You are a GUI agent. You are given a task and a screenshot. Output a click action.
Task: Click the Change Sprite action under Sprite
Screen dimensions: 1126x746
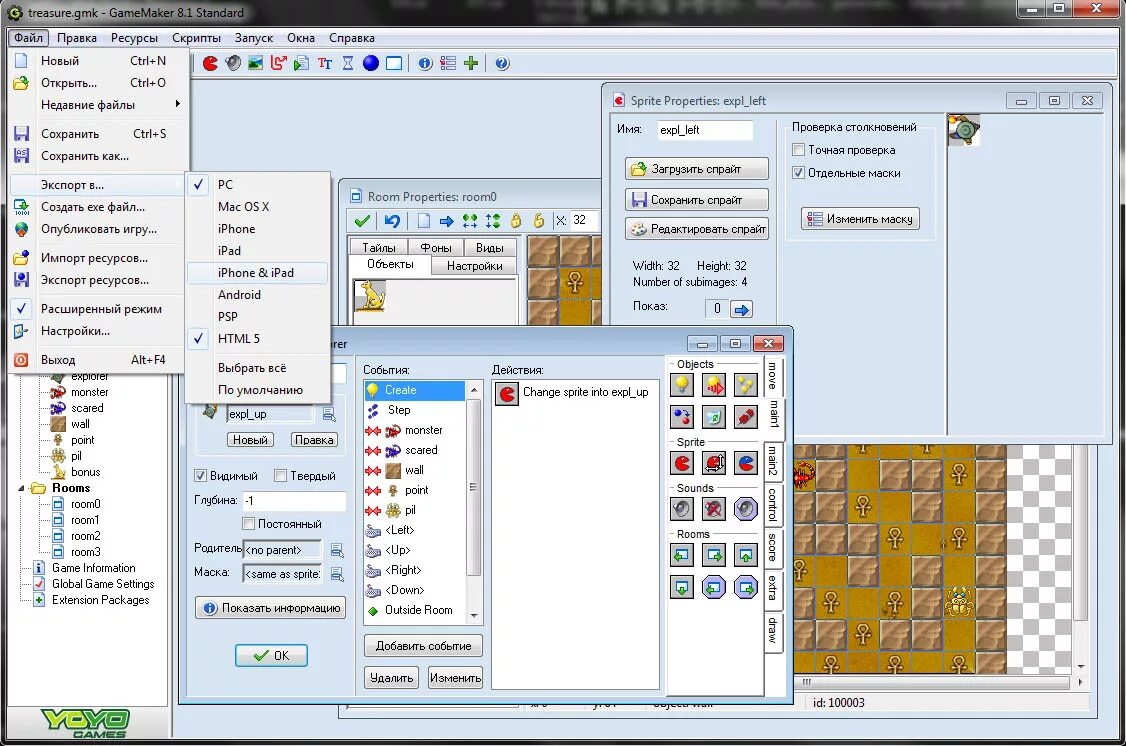tap(682, 463)
